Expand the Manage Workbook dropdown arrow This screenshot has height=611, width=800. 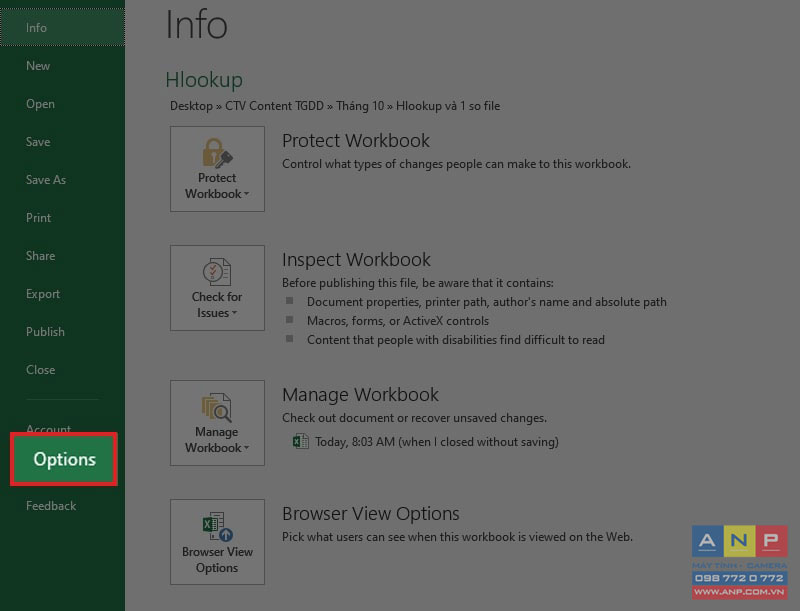click(246, 448)
